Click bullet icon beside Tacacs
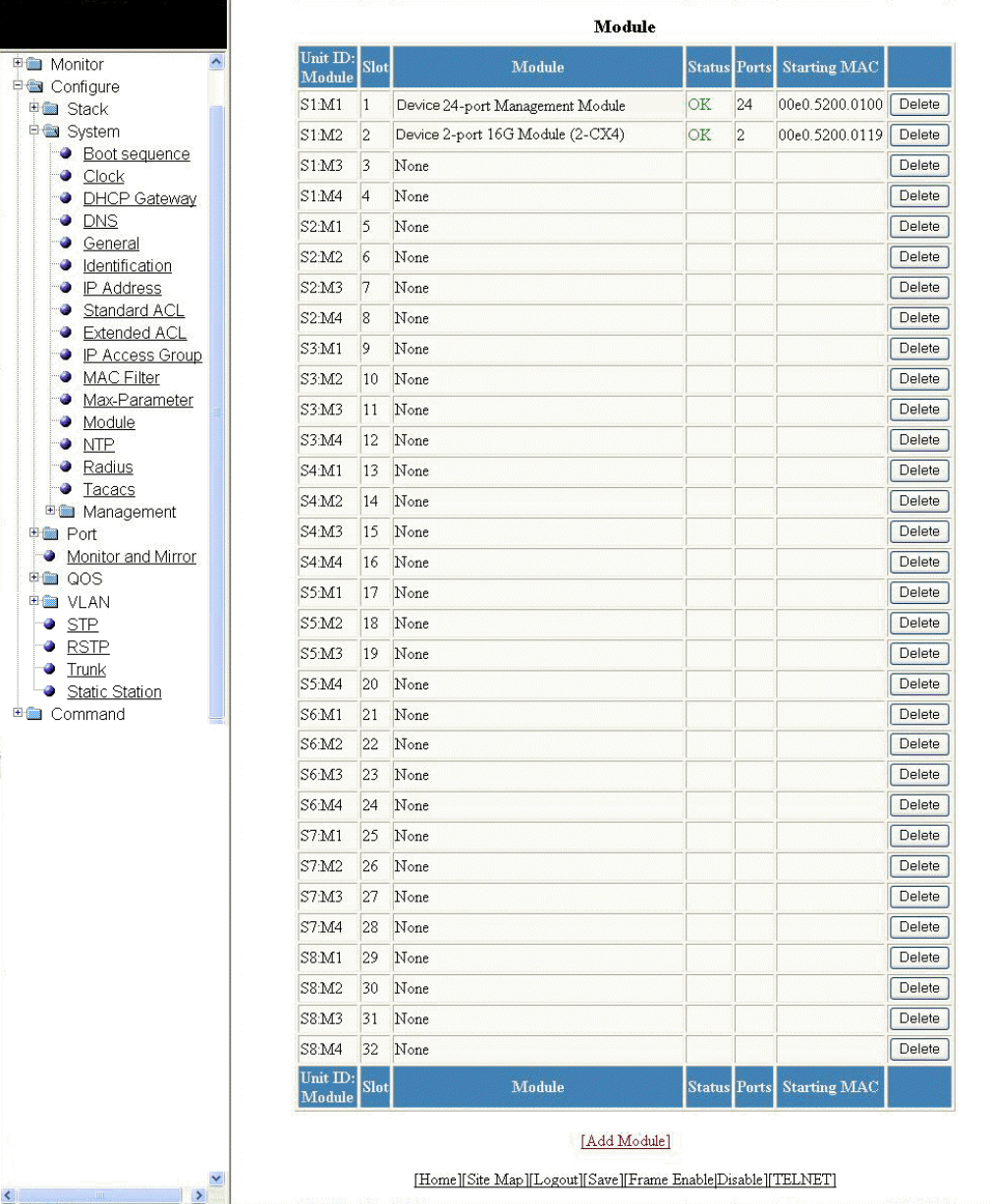 (x=66, y=489)
